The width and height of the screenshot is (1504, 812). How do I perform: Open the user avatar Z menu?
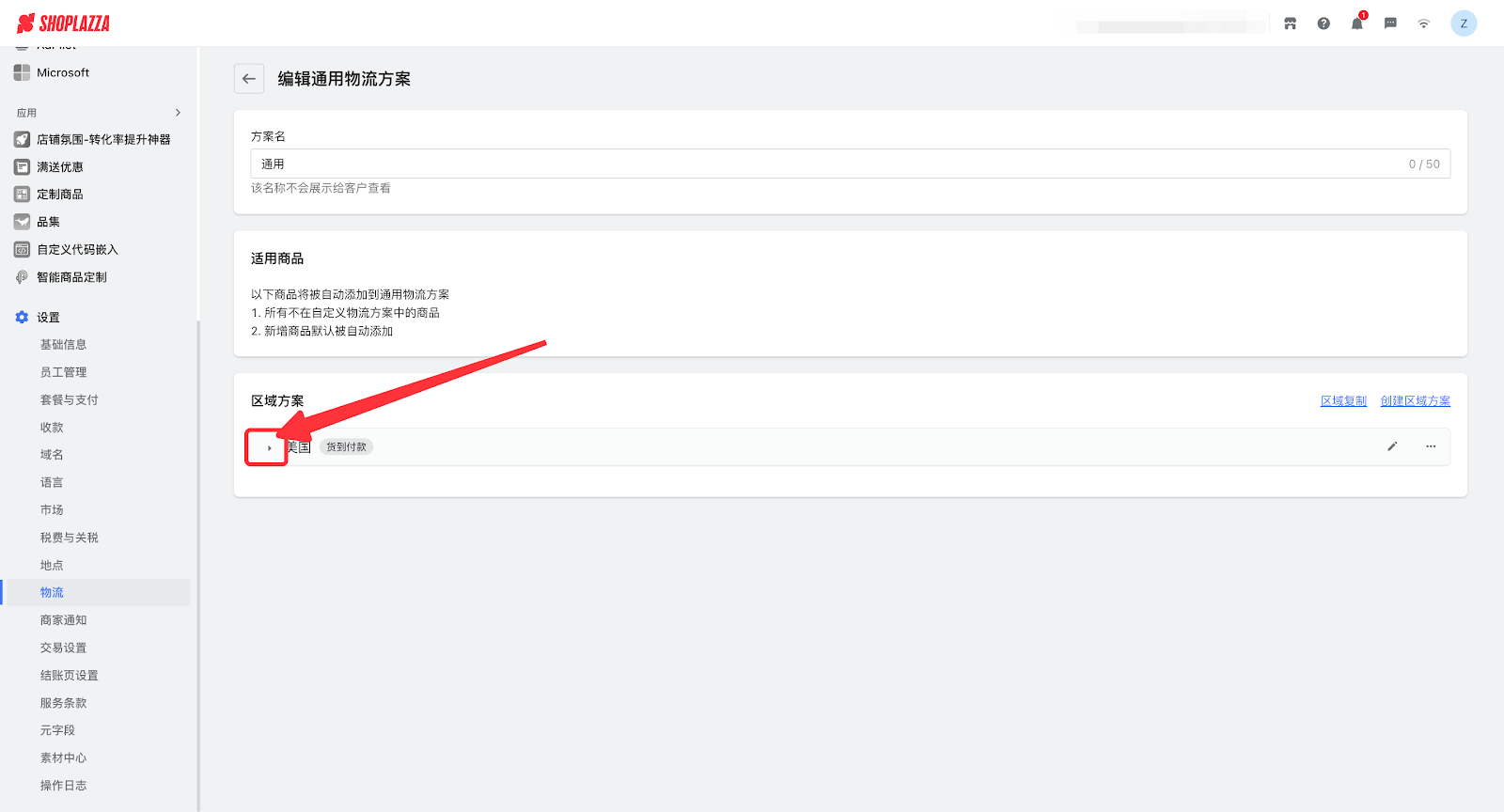1463,23
